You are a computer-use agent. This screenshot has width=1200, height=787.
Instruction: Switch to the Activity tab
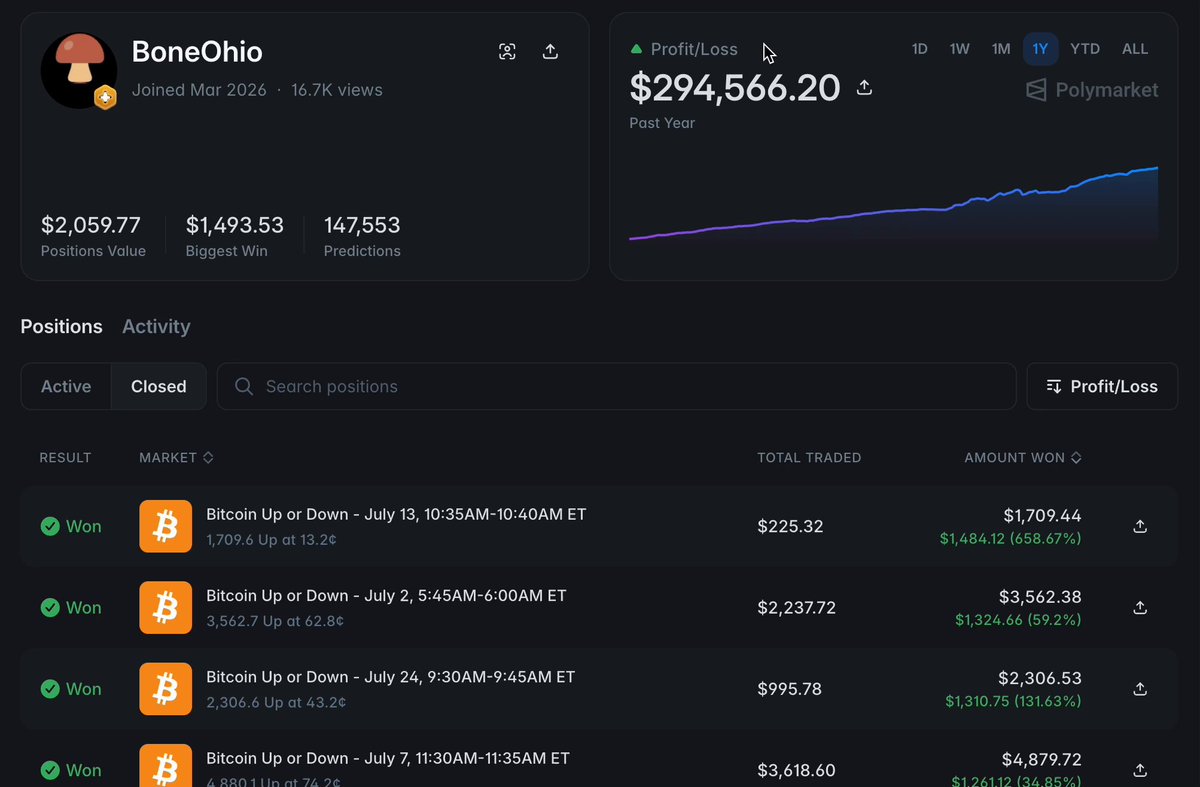coord(156,327)
